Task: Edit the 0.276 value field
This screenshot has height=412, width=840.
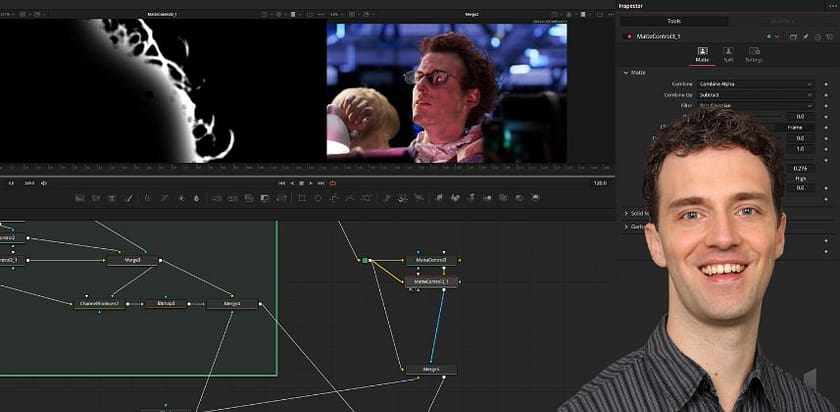Action: click(x=800, y=168)
